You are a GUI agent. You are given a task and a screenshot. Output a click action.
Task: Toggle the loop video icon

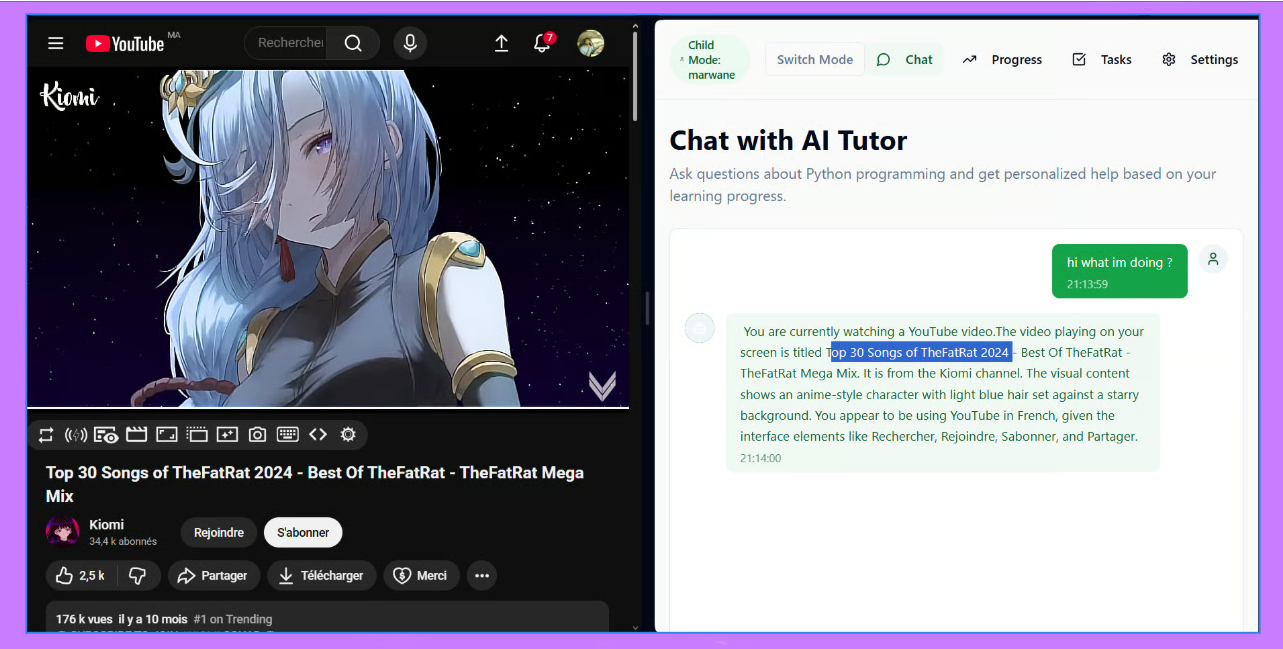tap(46, 434)
